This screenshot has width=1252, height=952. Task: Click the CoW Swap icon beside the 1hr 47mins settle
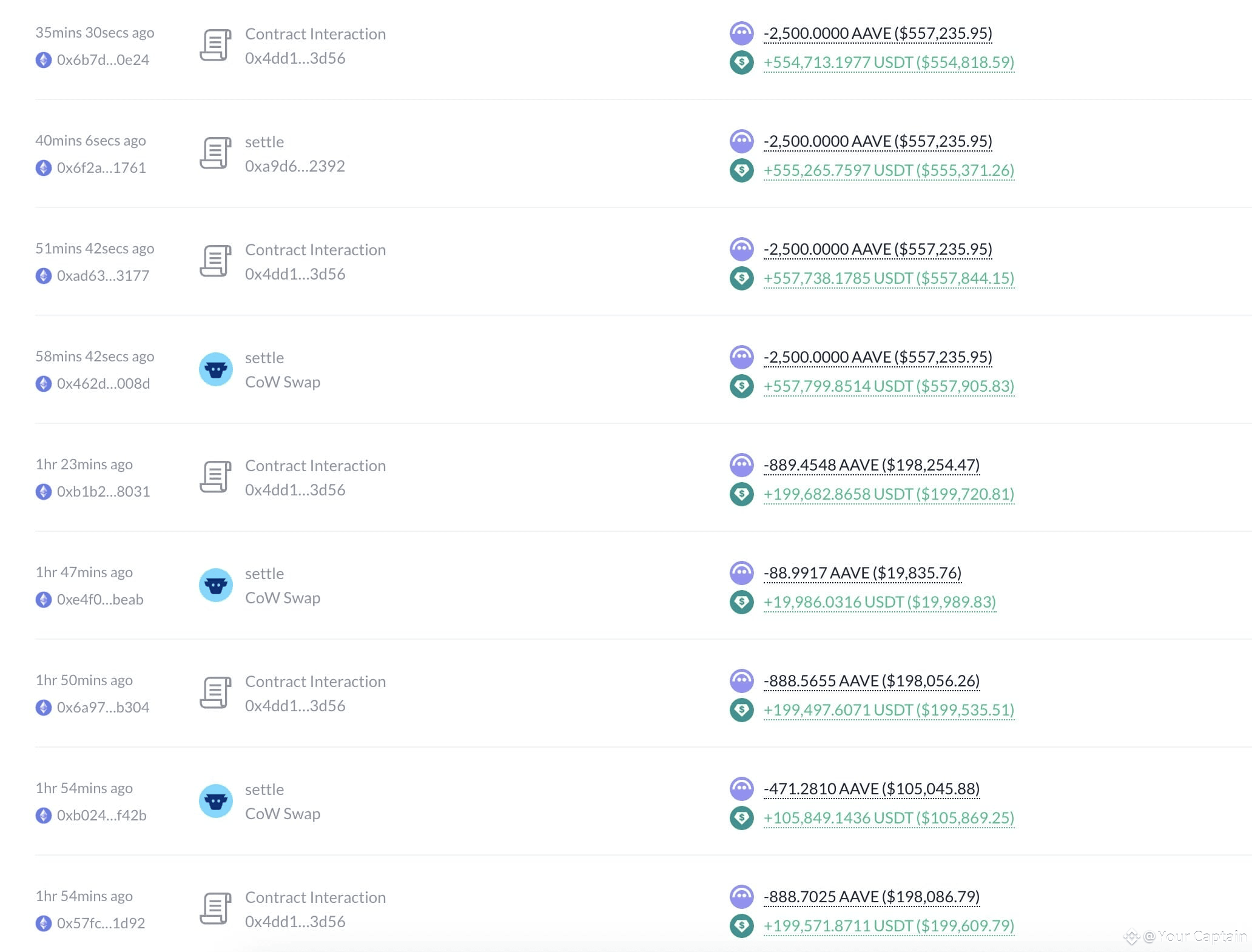click(x=216, y=585)
